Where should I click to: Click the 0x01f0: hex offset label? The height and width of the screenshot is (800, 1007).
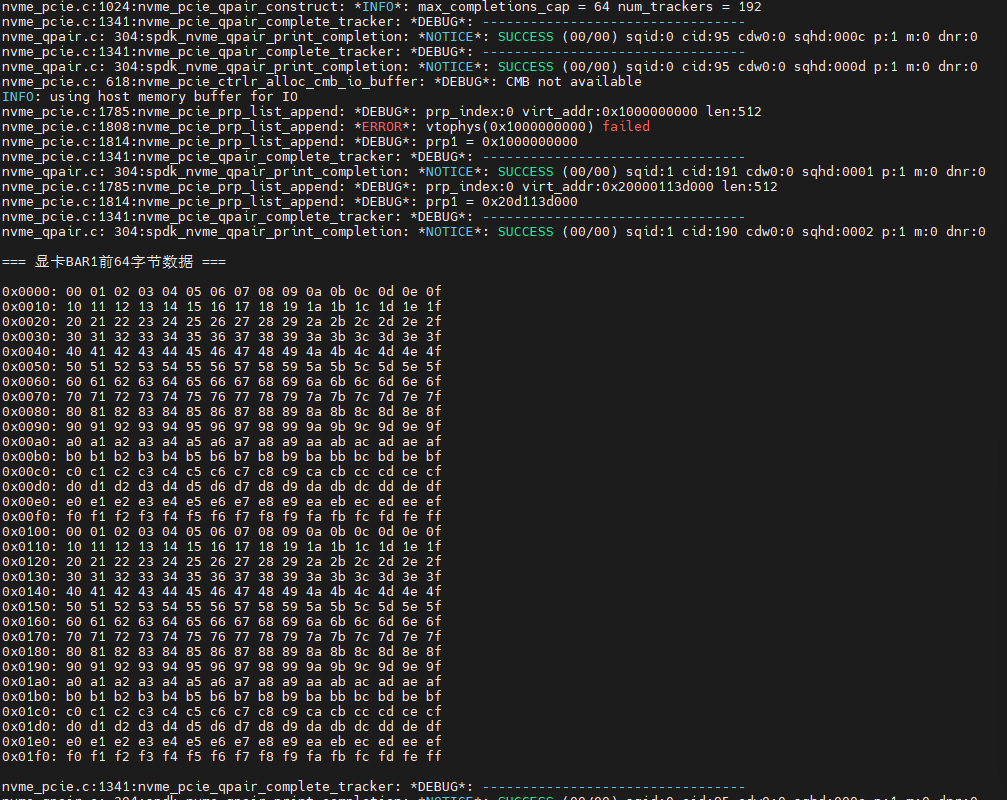pyautogui.click(x=30, y=757)
